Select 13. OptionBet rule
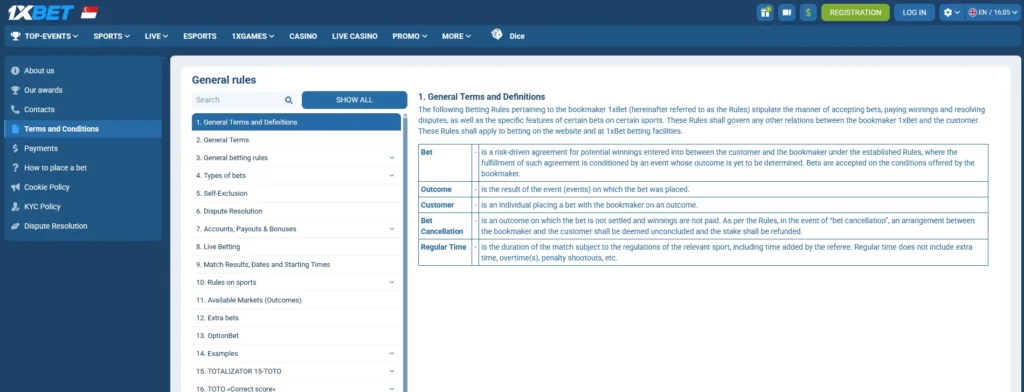1024x392 pixels. click(296, 335)
